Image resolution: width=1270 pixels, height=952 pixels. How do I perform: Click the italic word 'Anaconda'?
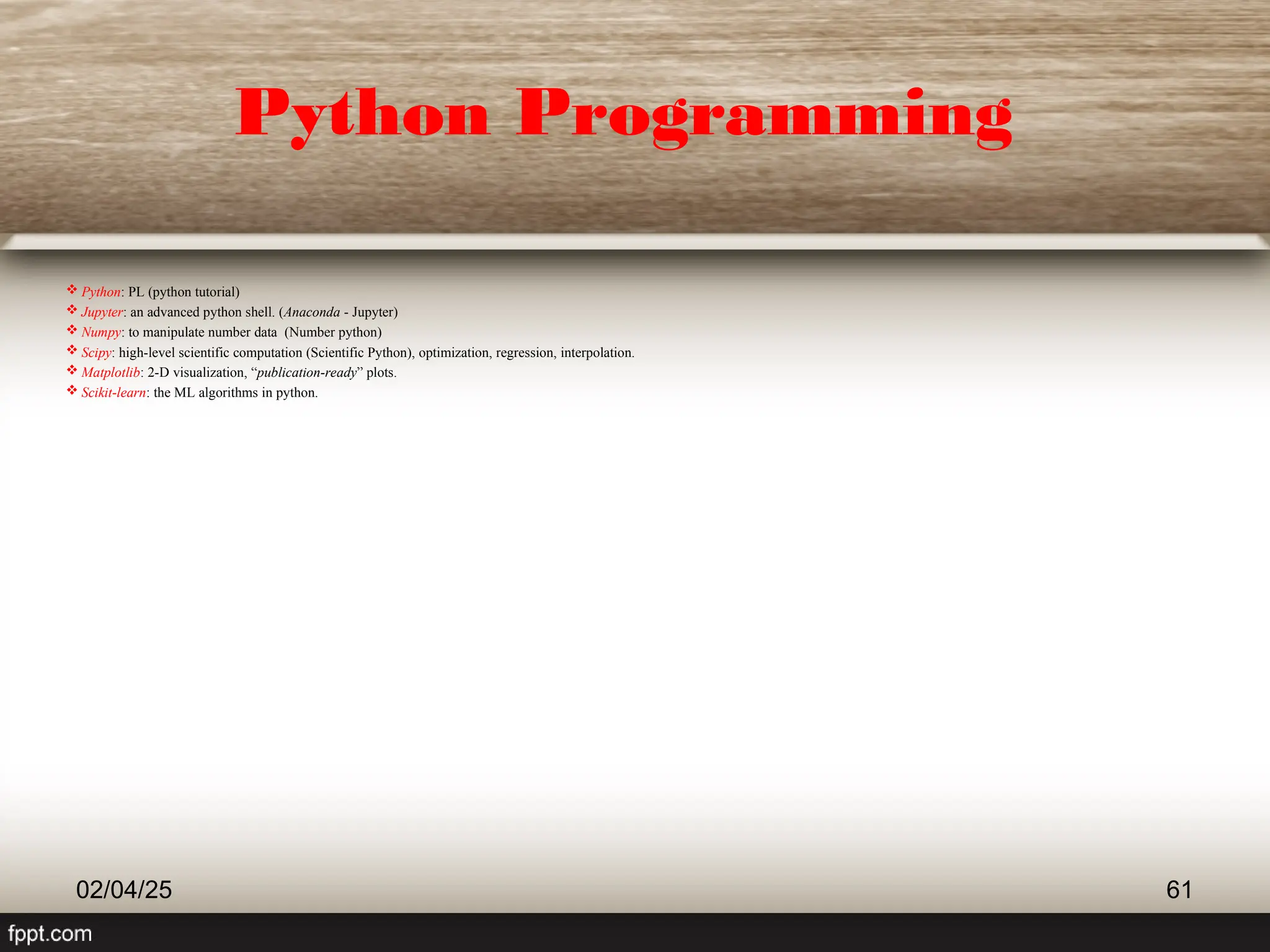[312, 312]
